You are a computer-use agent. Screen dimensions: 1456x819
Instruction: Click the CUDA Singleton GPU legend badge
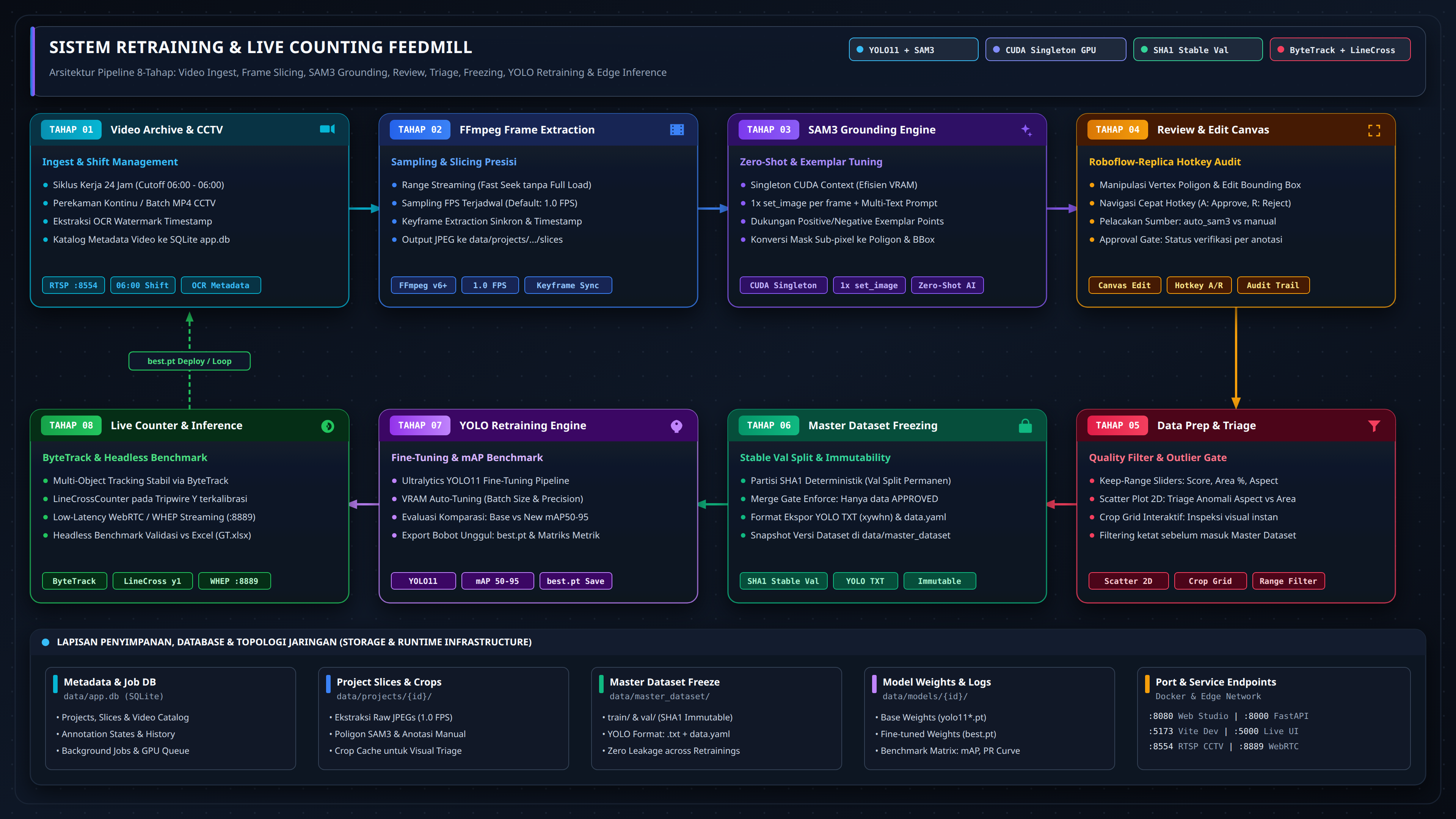point(1056,50)
